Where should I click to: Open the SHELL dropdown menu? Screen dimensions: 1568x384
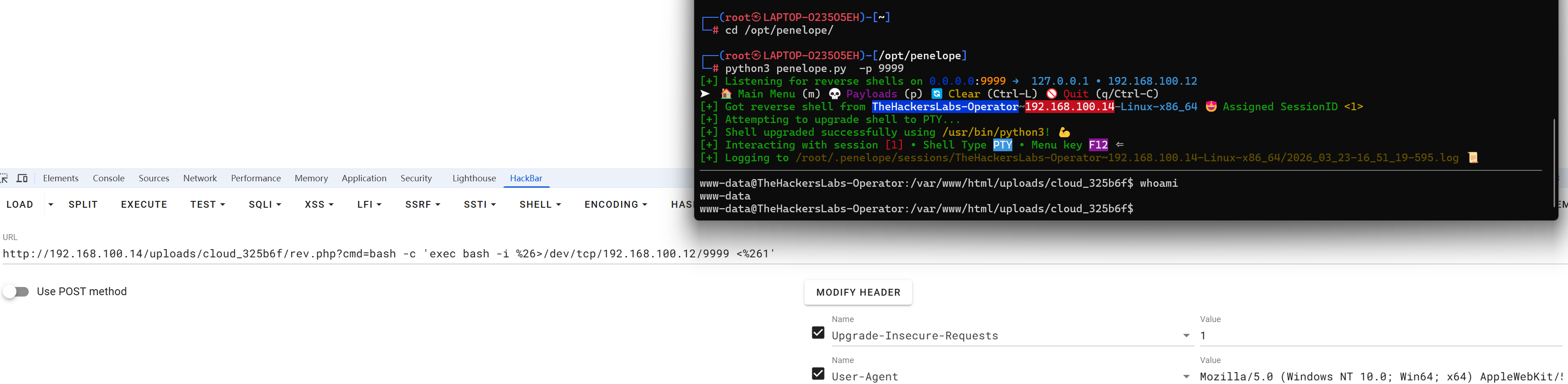click(540, 205)
